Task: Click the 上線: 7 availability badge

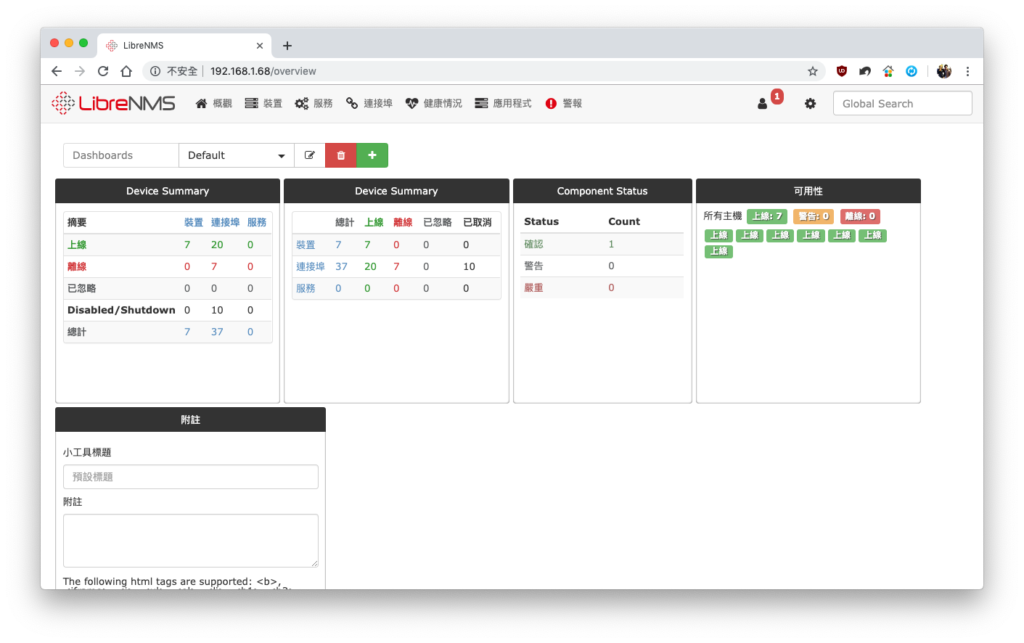Action: tap(767, 216)
